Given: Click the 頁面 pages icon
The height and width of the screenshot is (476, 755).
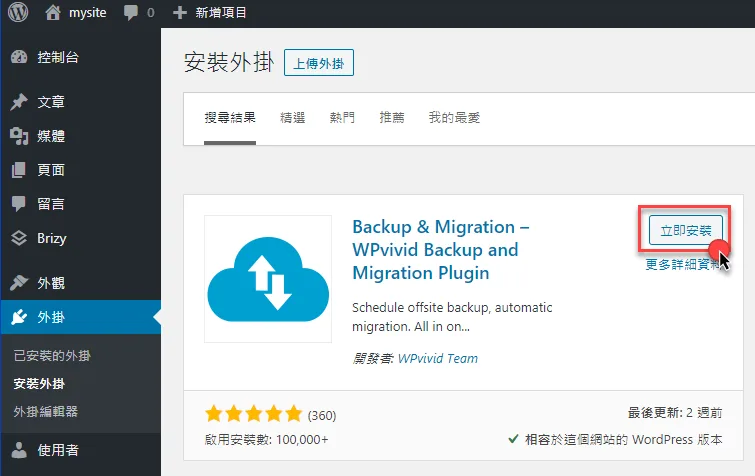Looking at the screenshot, I should tap(19, 170).
